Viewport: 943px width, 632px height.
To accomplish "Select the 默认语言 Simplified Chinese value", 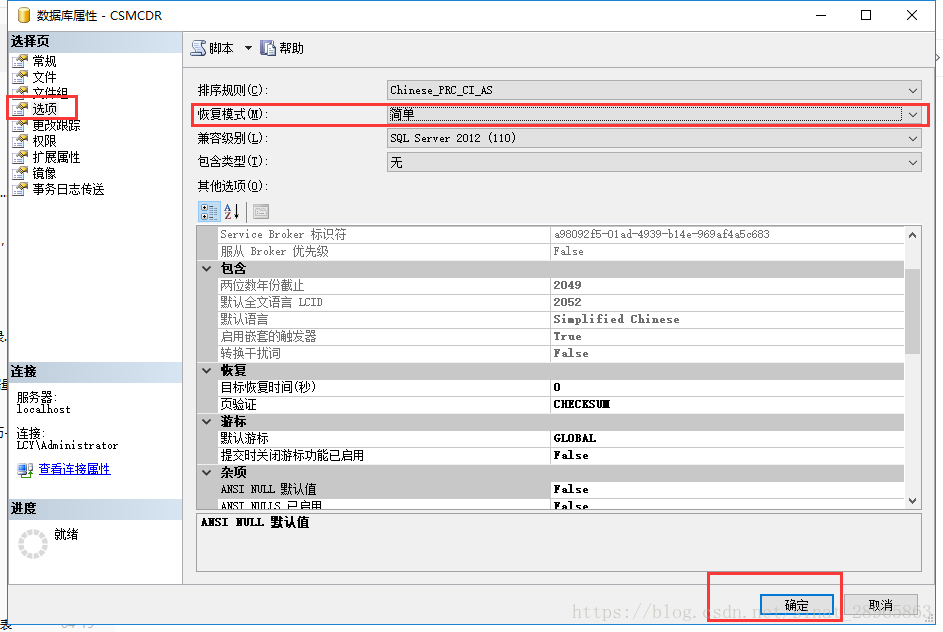I will click(x=728, y=319).
